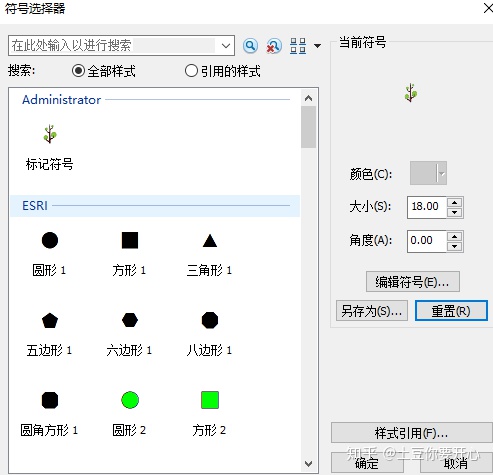493x475 pixels.
Task: Decrease 大小 size with down arrow
Action: (454, 212)
